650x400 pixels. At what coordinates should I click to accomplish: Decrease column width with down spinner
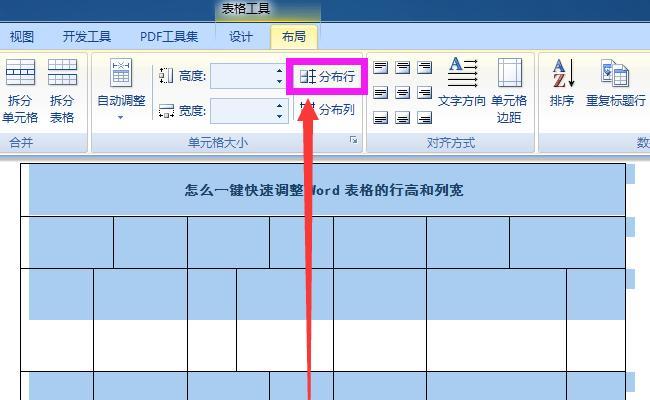[280, 116]
